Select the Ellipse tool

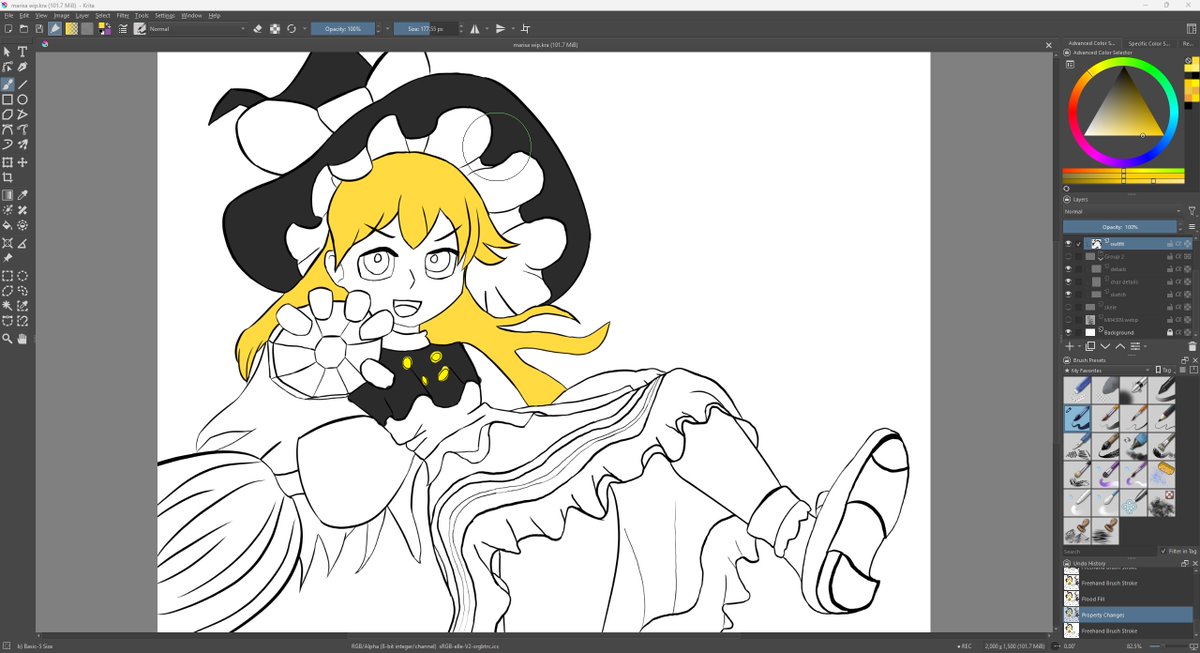[22, 100]
